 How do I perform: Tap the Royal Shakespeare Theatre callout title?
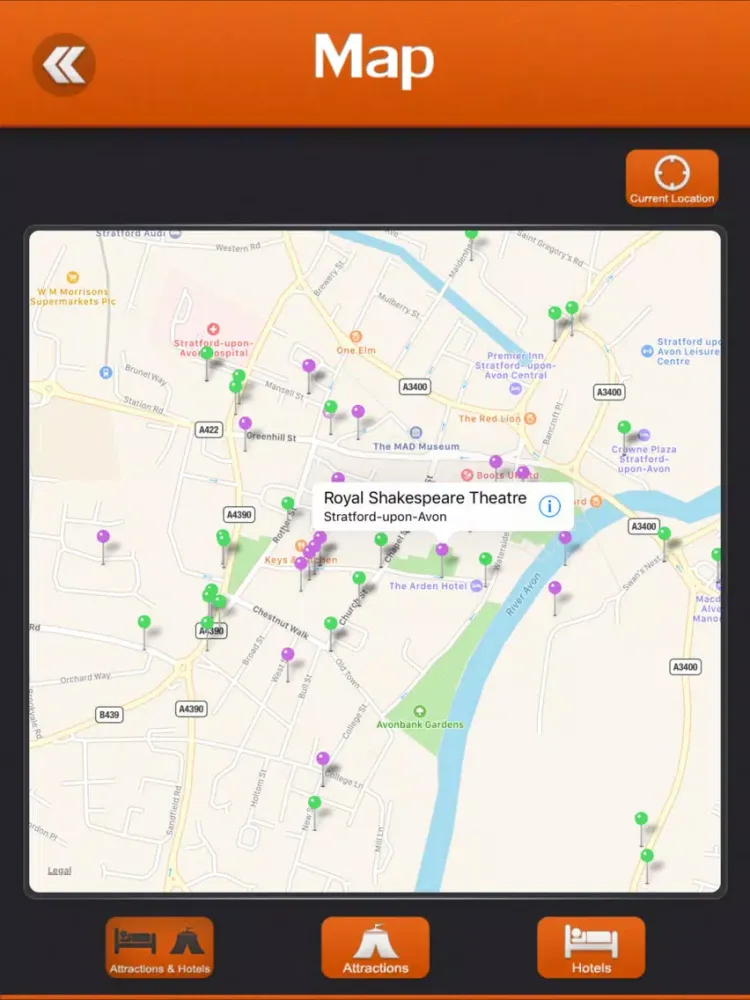[x=425, y=498]
